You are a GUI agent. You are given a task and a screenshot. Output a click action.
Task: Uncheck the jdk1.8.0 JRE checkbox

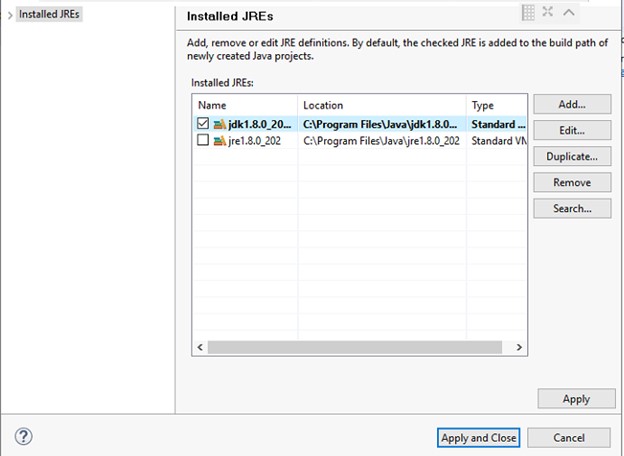tap(203, 124)
